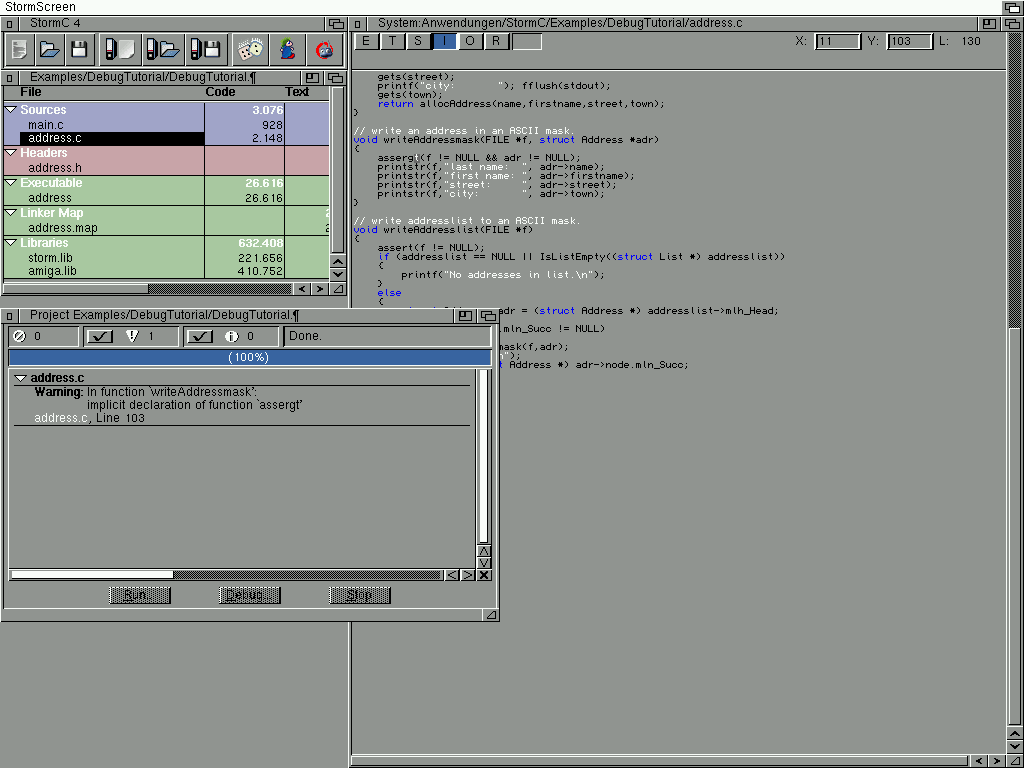Toggle the E button in editor toolbar

pyautogui.click(x=366, y=41)
